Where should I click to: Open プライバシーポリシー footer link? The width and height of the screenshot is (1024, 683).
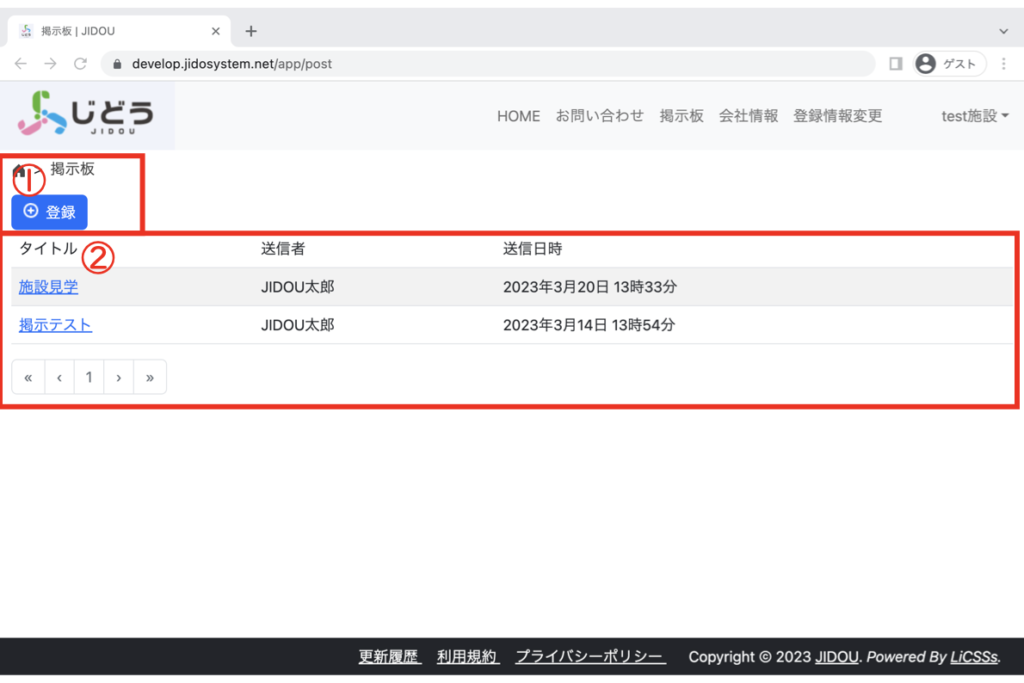tap(590, 657)
